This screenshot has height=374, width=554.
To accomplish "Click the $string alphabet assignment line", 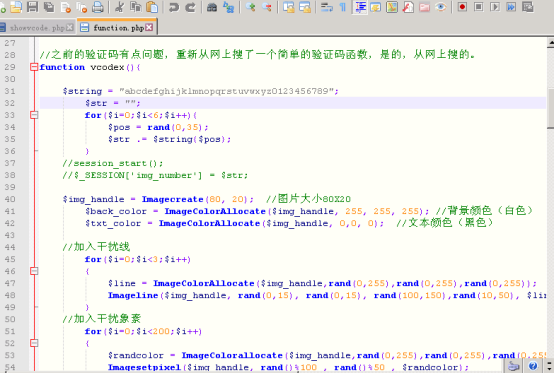I will pyautogui.click(x=201, y=91).
